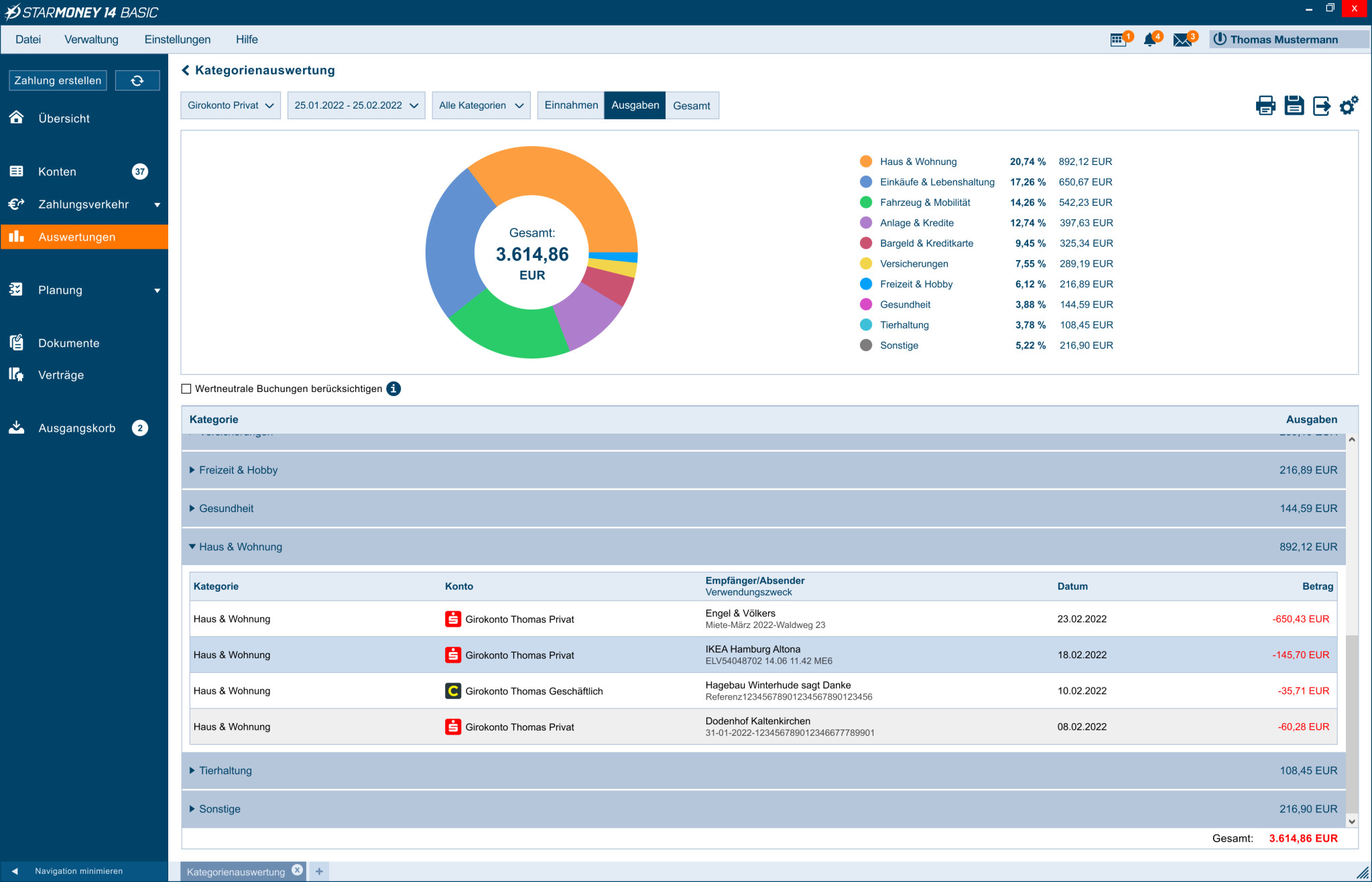Screen dimensions: 1372x882
Task: Click the refresh accounts sync button
Action: [137, 80]
